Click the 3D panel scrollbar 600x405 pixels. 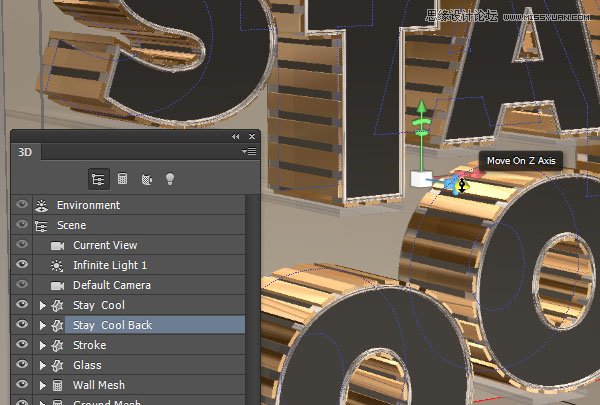(252, 300)
